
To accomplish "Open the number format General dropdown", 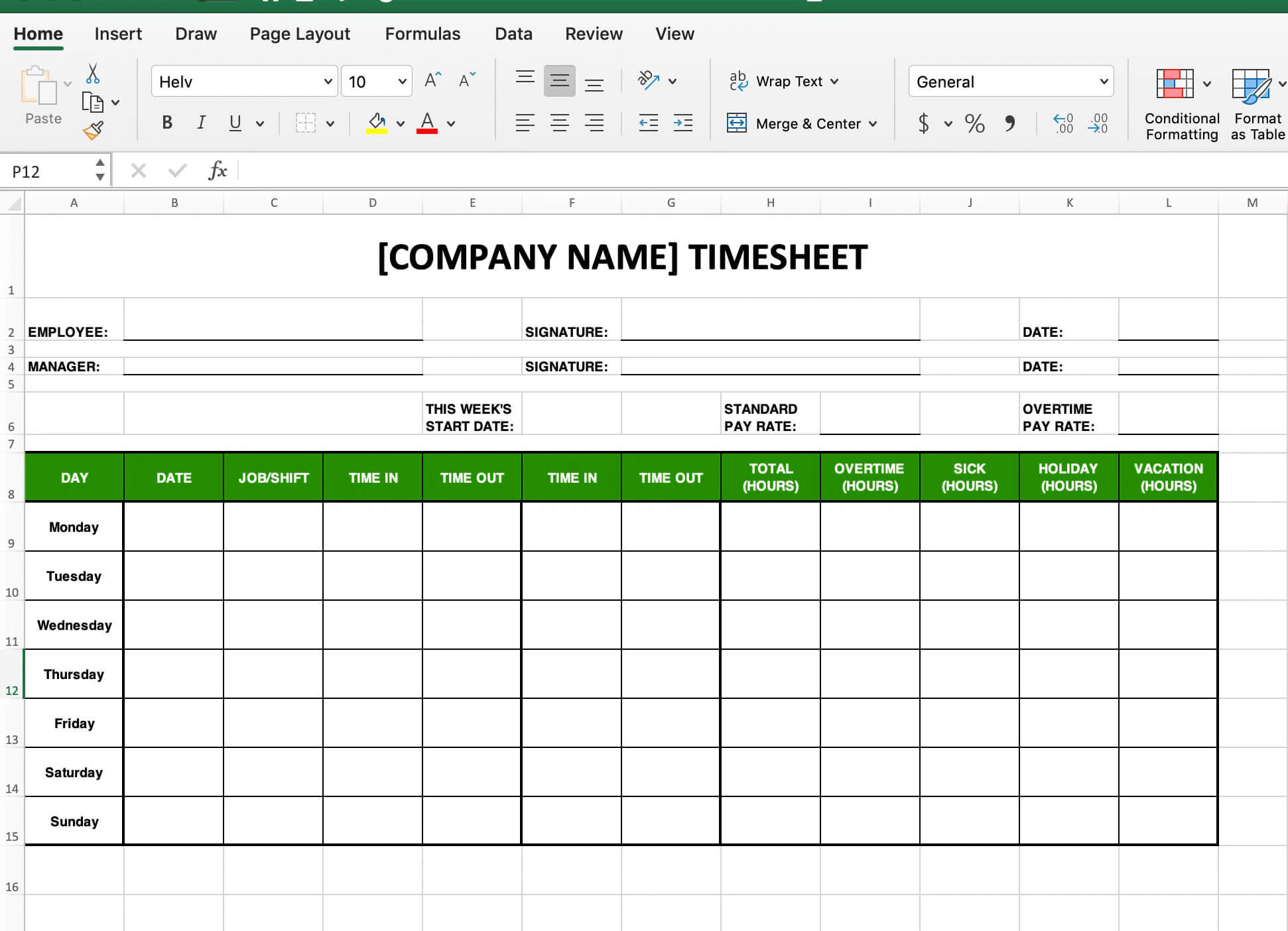I will (x=1101, y=82).
